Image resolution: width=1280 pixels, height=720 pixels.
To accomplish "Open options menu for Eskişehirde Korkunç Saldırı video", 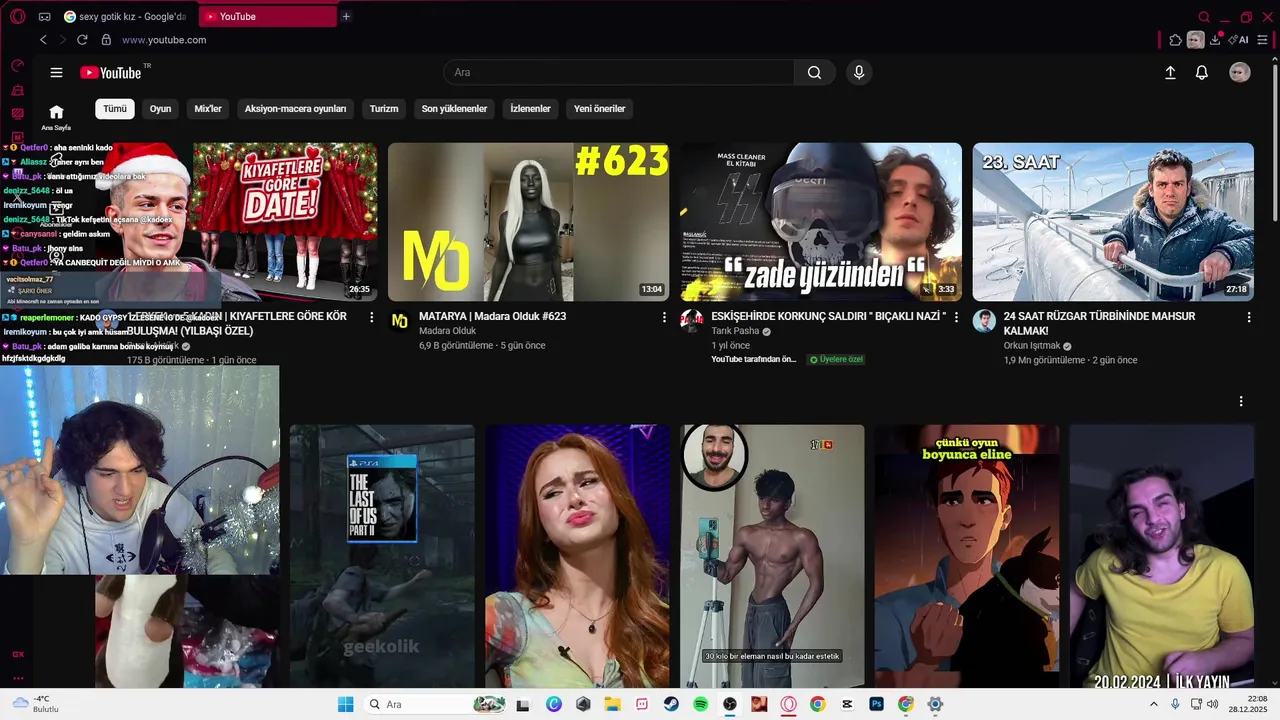I will 956,317.
